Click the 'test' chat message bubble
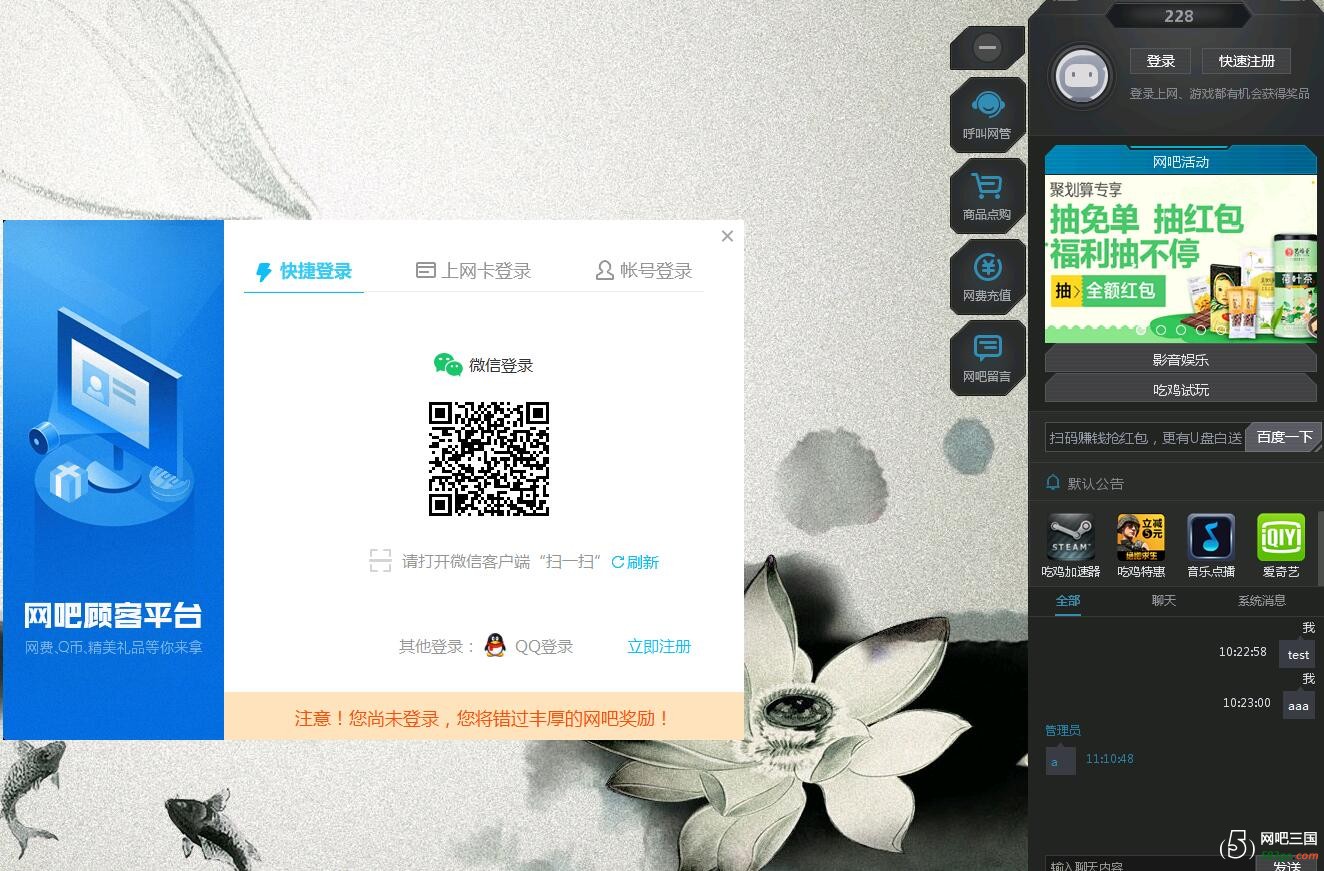 pos(1298,654)
